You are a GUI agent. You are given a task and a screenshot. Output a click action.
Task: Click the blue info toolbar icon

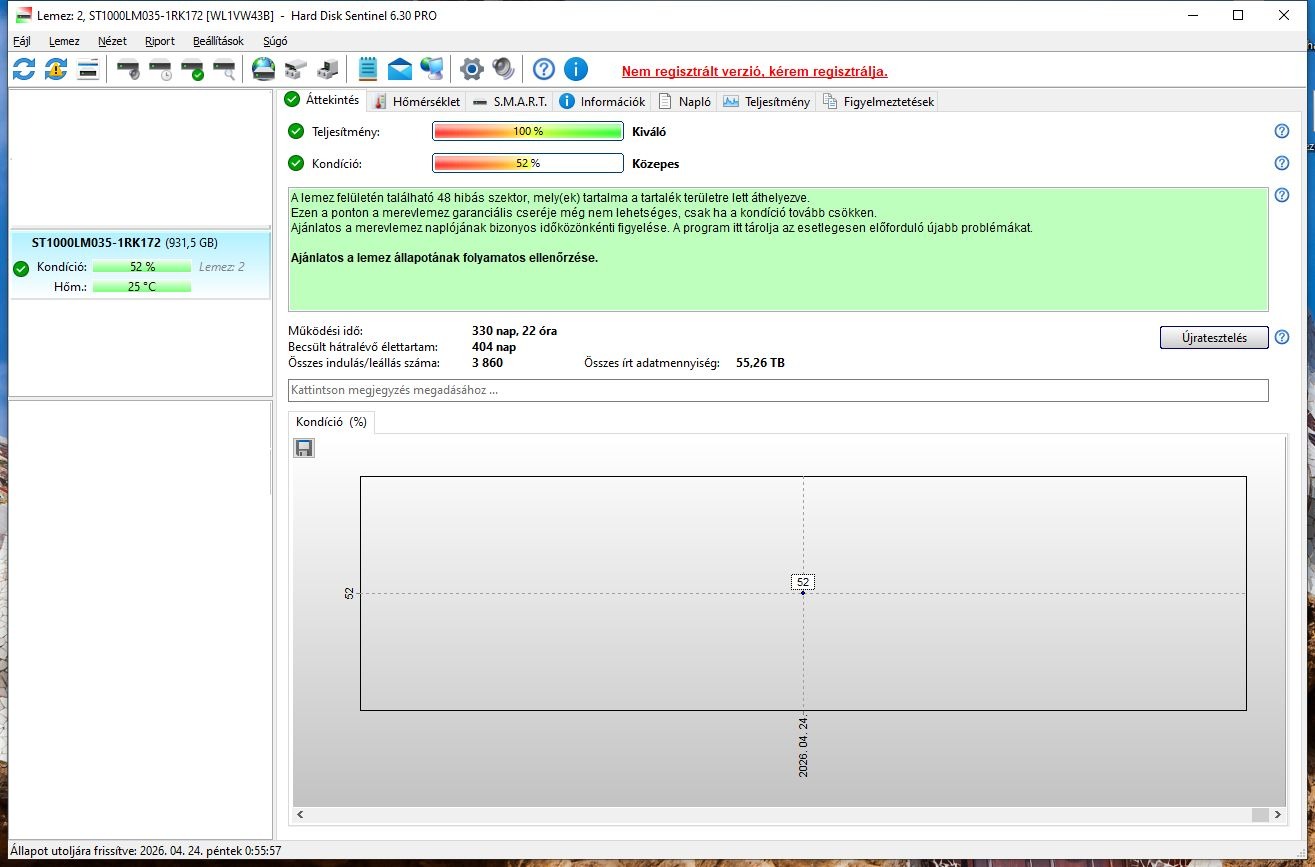576,69
